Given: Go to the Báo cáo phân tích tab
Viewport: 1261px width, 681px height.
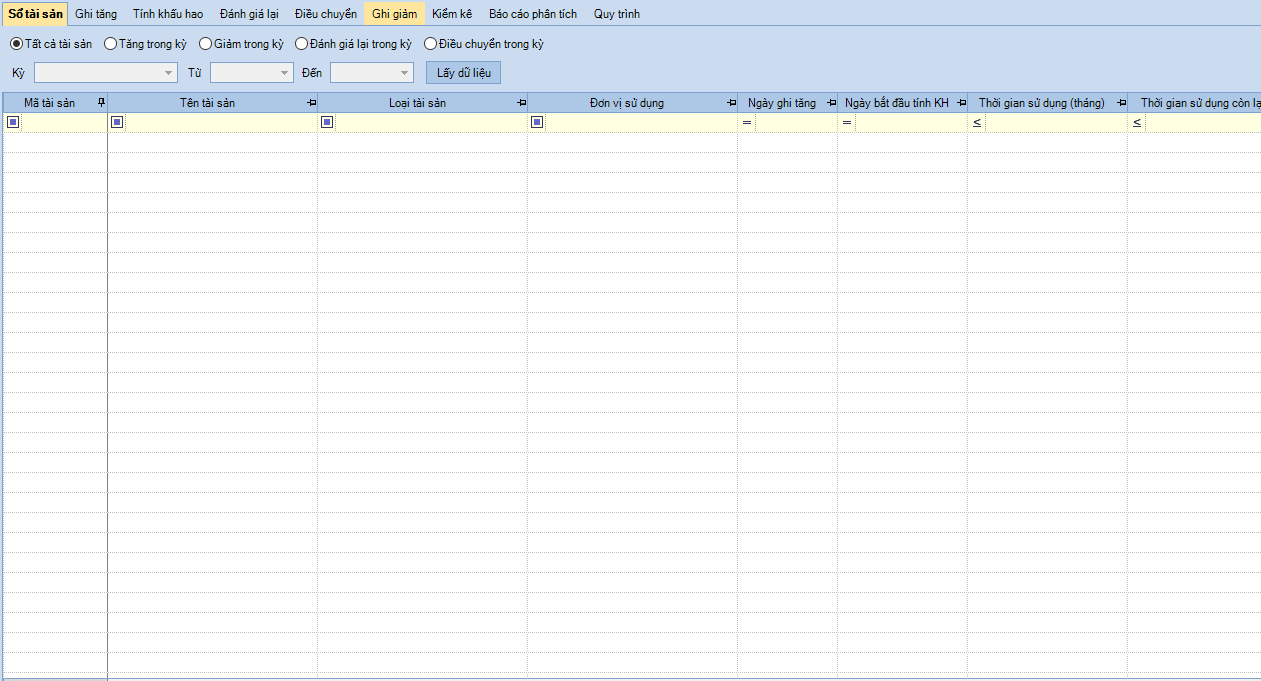Looking at the screenshot, I should point(533,14).
